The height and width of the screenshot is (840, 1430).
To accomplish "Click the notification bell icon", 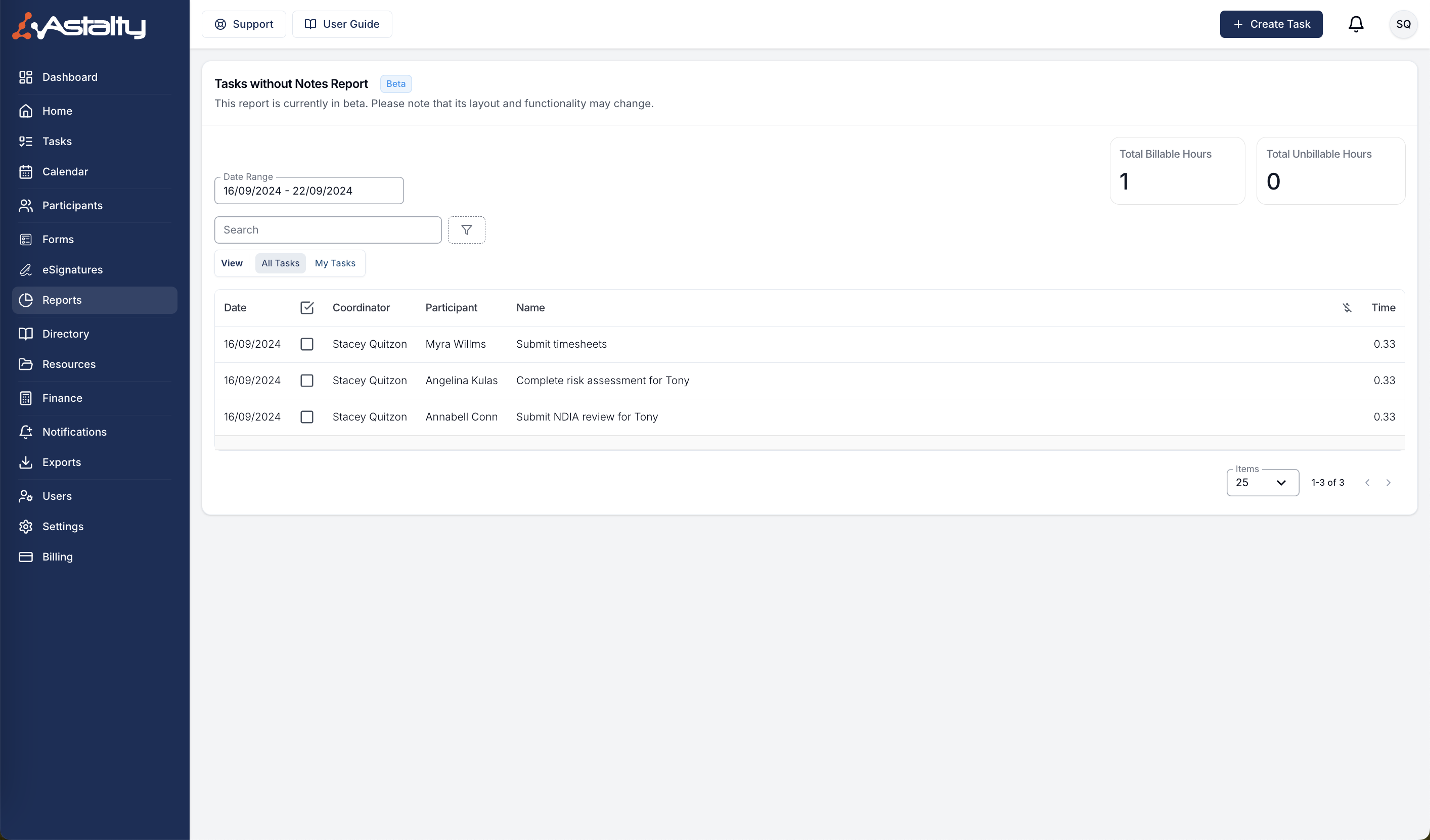I will point(1356,24).
